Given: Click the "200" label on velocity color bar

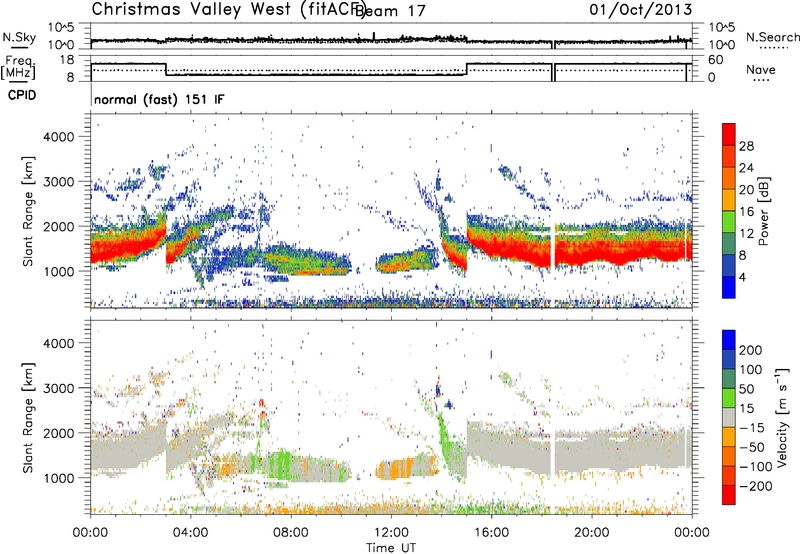Looking at the screenshot, I should pyautogui.click(x=751, y=350).
